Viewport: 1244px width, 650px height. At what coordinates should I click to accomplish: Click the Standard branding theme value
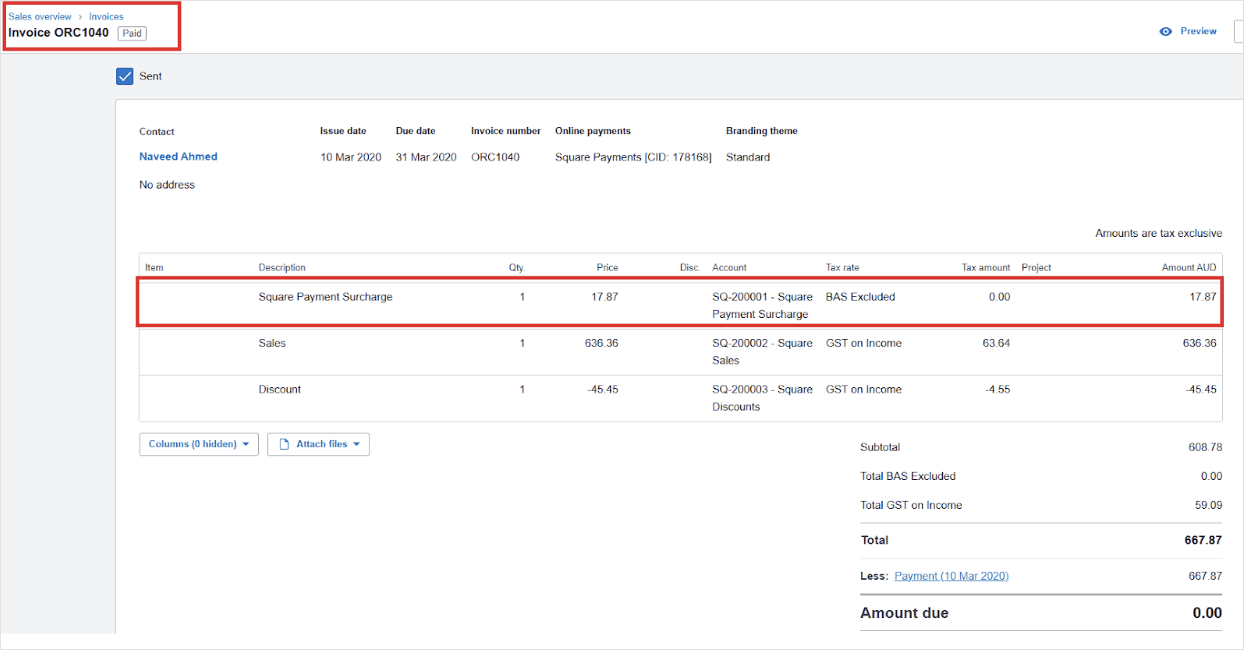coord(748,157)
